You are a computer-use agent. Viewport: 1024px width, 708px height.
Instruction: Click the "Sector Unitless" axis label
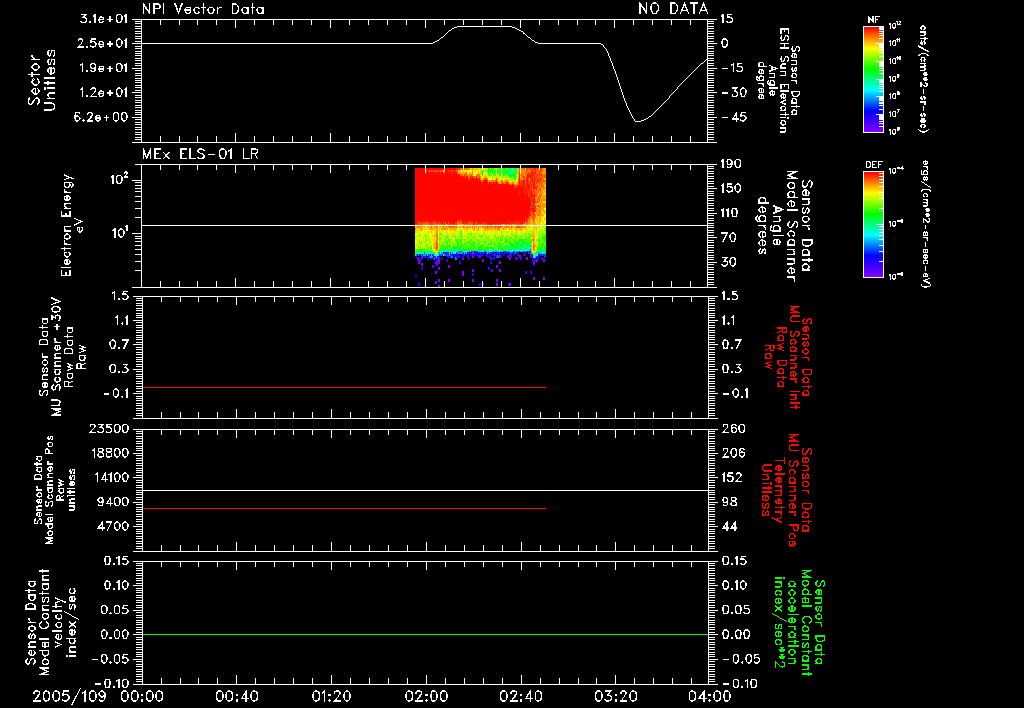(x=42, y=80)
